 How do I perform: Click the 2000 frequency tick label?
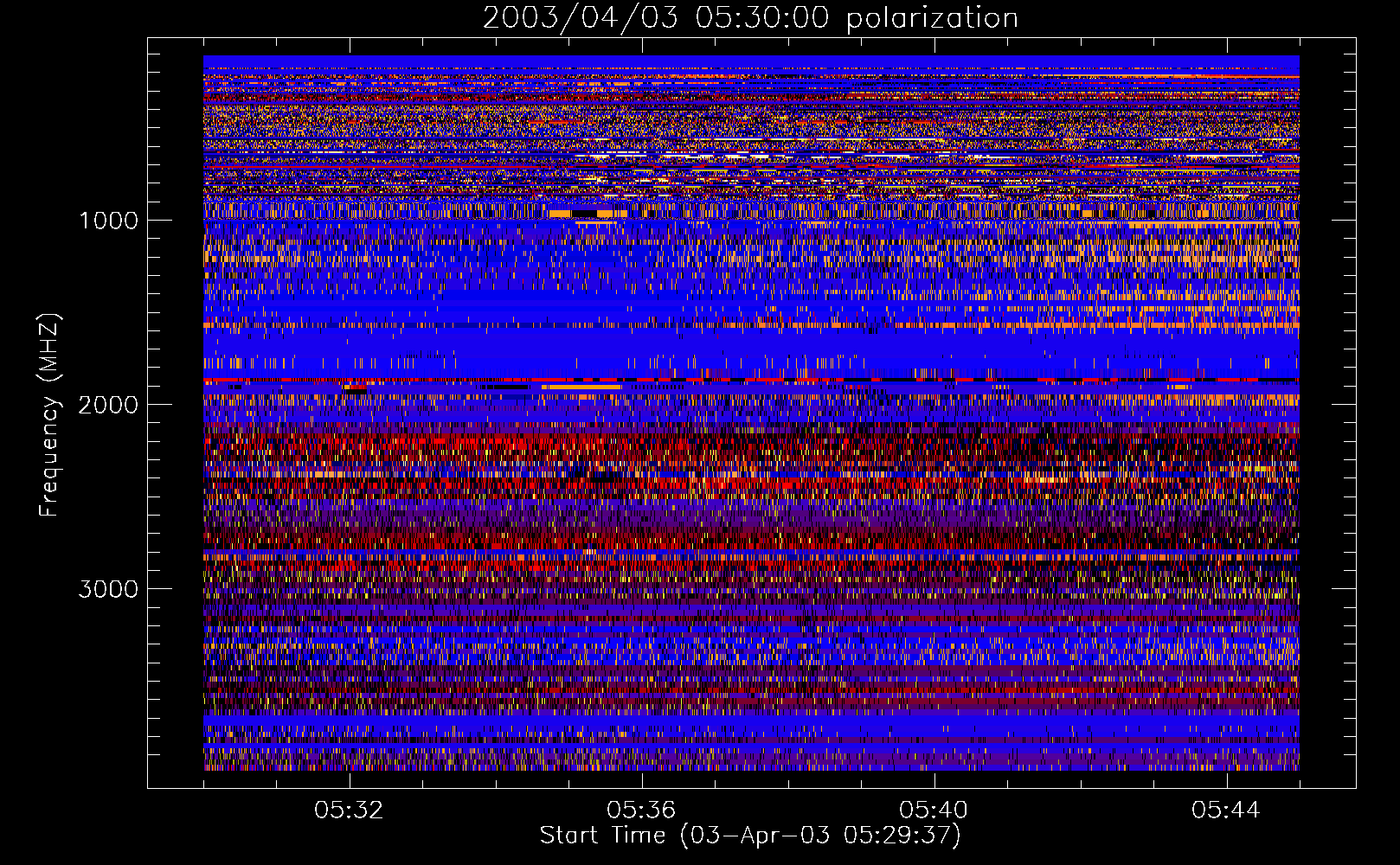coord(108,405)
